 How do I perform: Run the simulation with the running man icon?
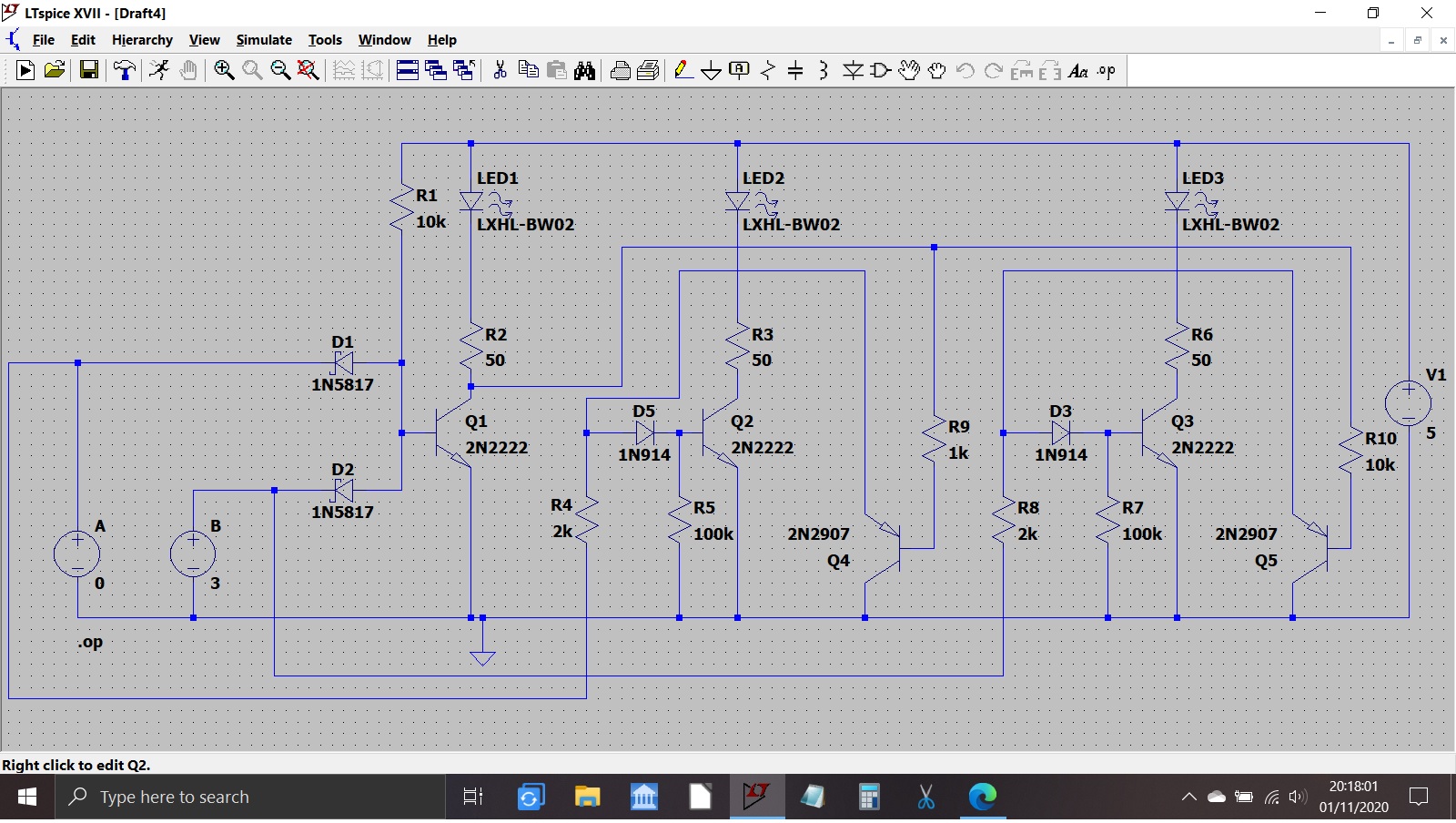[159, 70]
